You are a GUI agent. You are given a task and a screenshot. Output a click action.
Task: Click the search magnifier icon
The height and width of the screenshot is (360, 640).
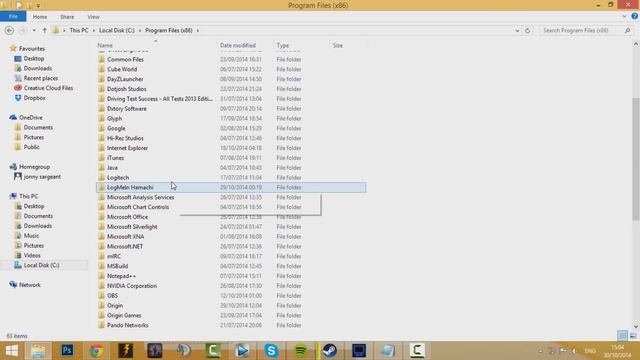coord(627,31)
